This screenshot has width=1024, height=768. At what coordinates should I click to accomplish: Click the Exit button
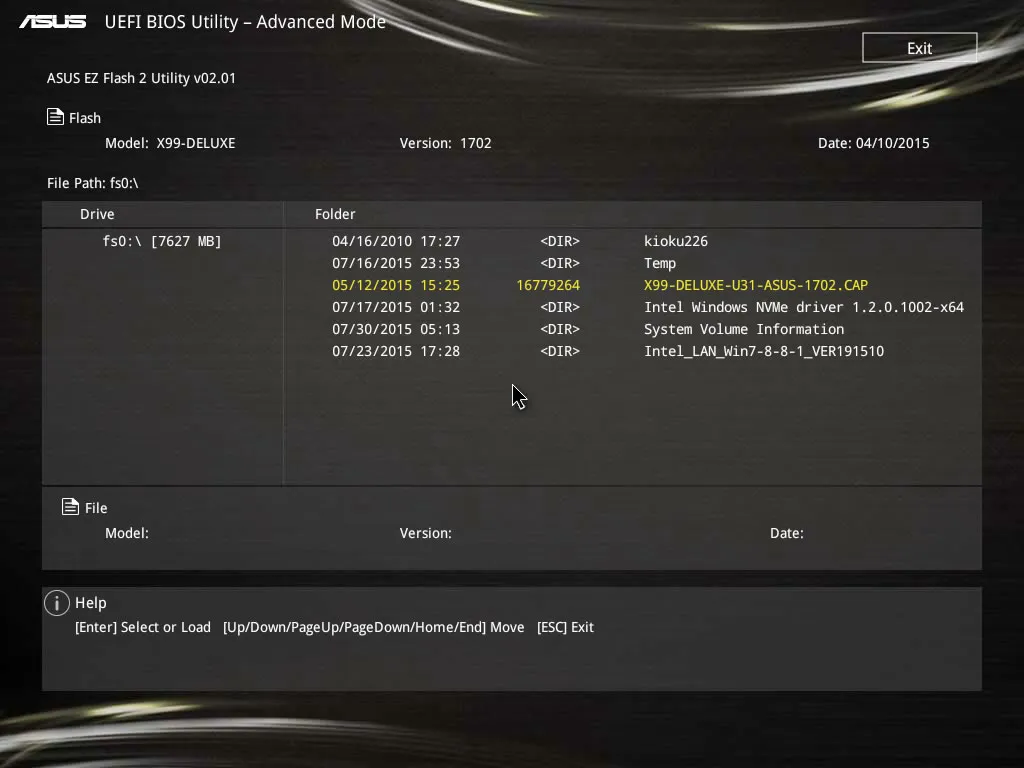pyautogui.click(x=920, y=48)
